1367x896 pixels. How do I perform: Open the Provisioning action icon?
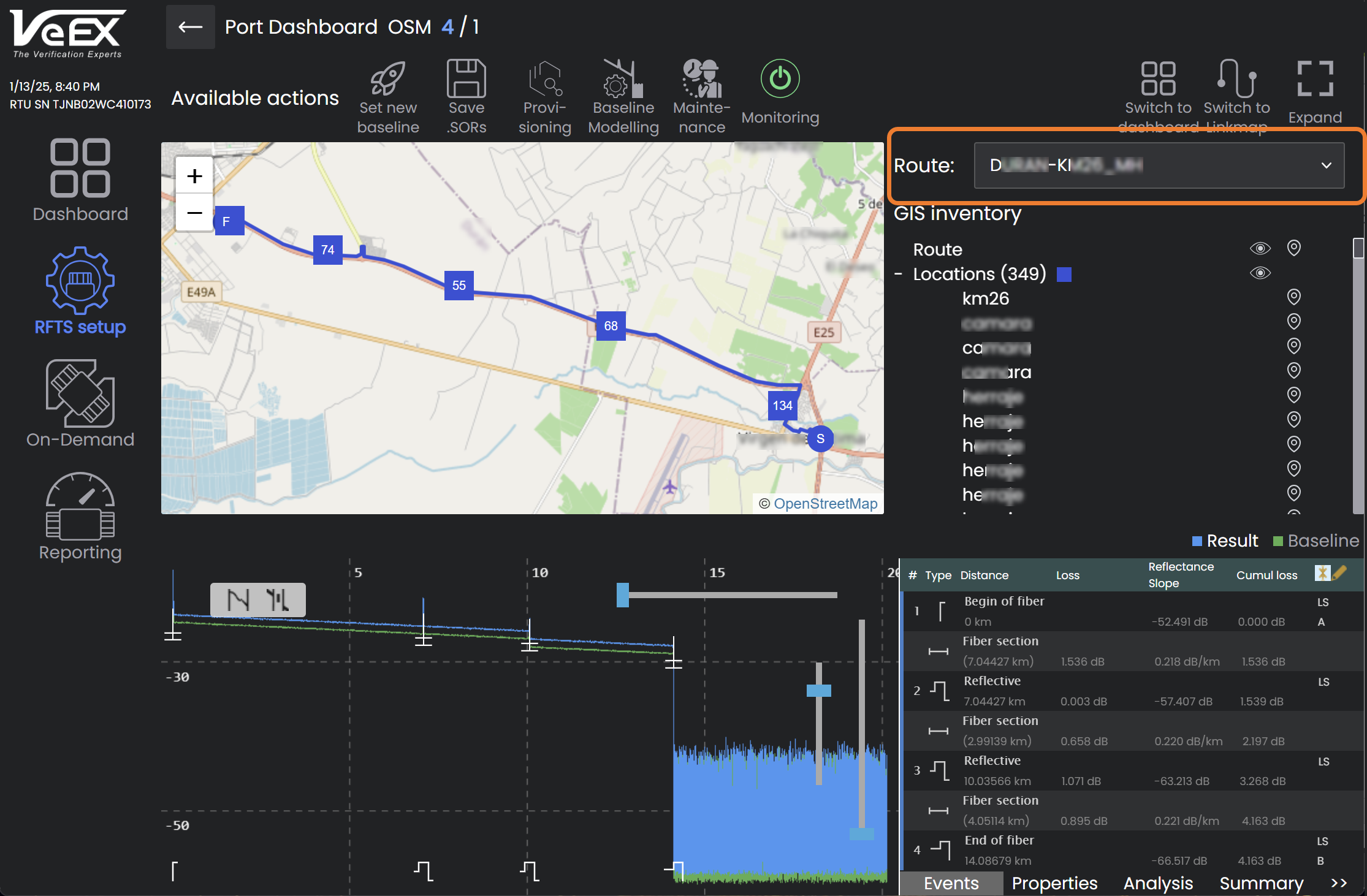[544, 79]
